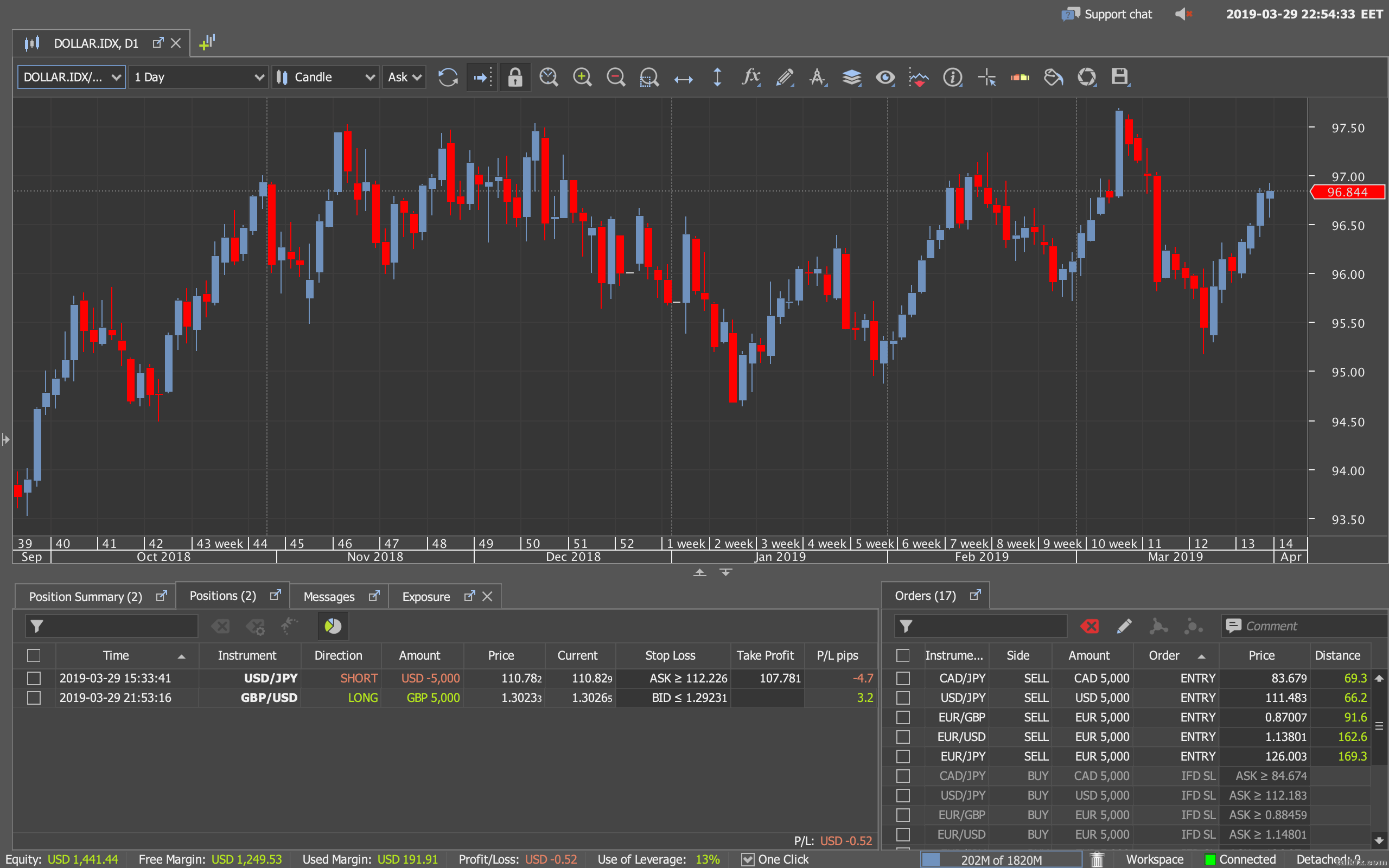Open the text/compass drawing tool icon
The width and height of the screenshot is (1389, 868).
point(818,77)
